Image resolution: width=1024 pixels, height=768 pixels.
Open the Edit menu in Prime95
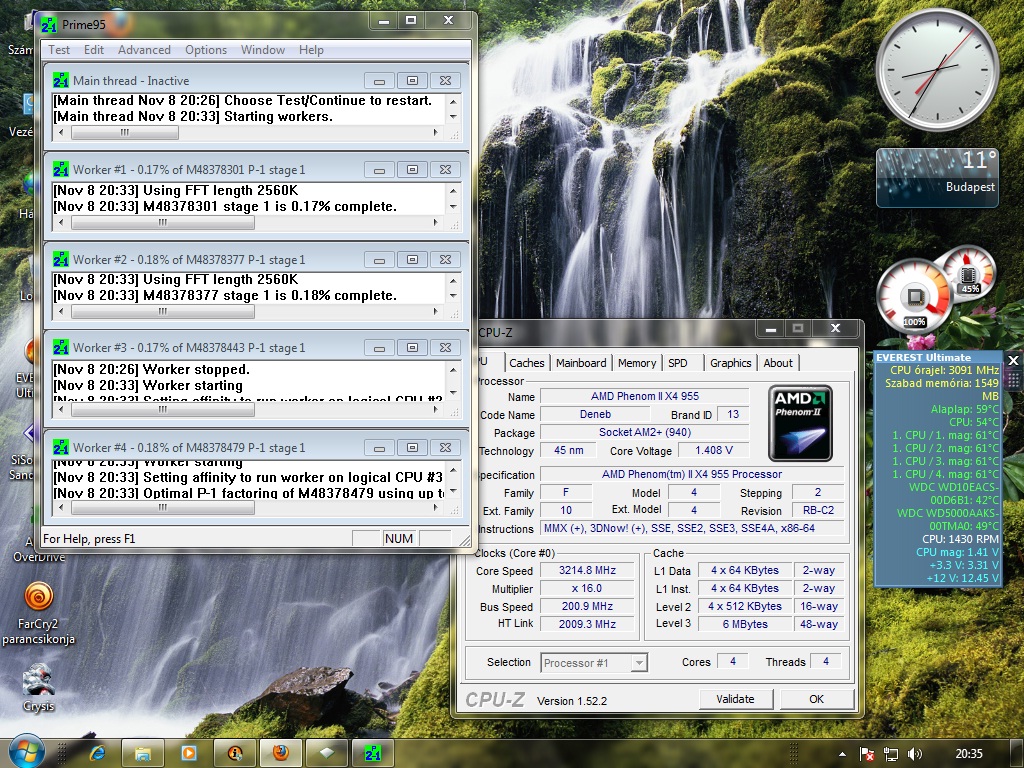point(93,50)
